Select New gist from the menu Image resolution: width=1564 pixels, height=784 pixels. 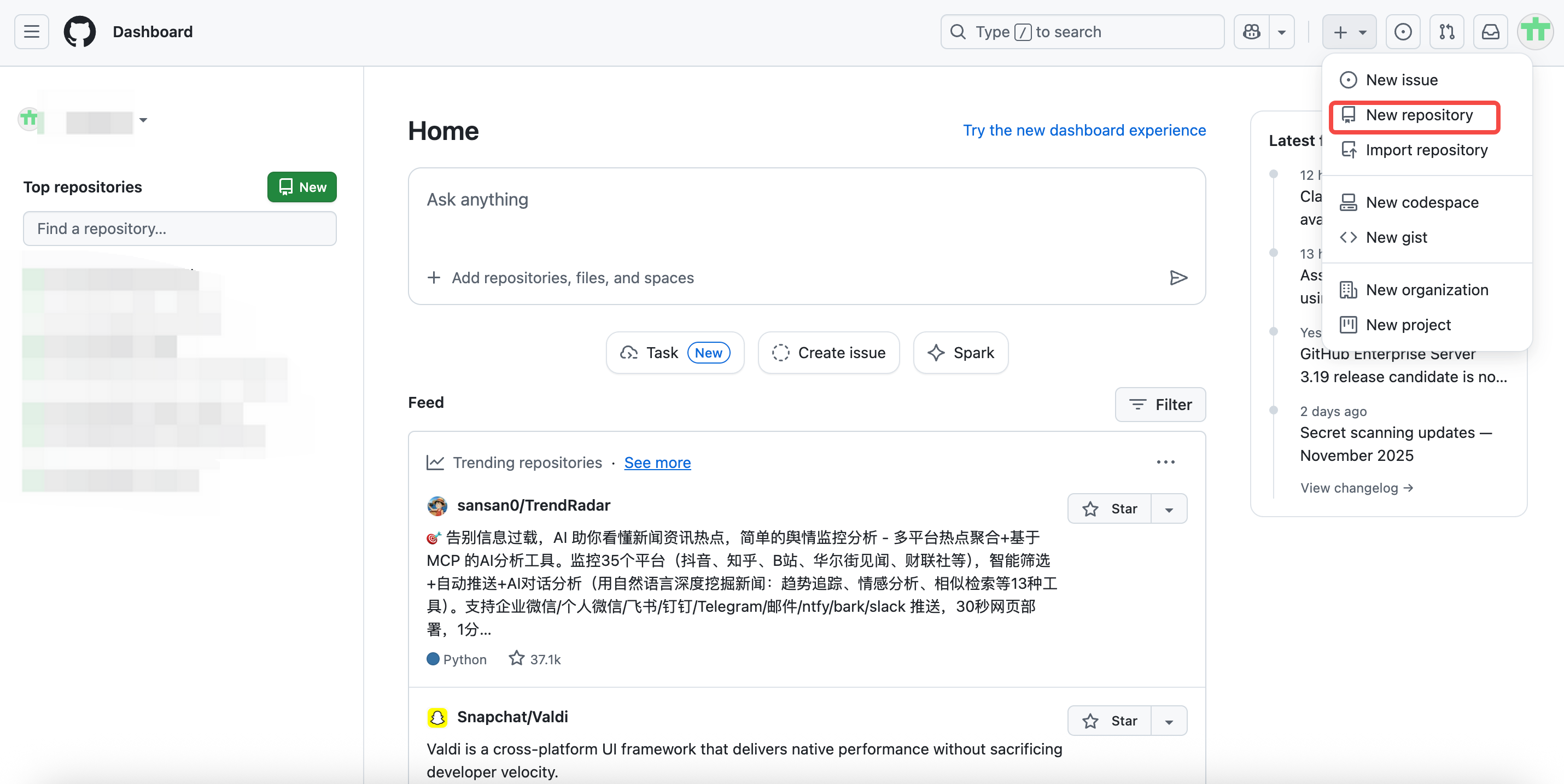(x=1427, y=237)
